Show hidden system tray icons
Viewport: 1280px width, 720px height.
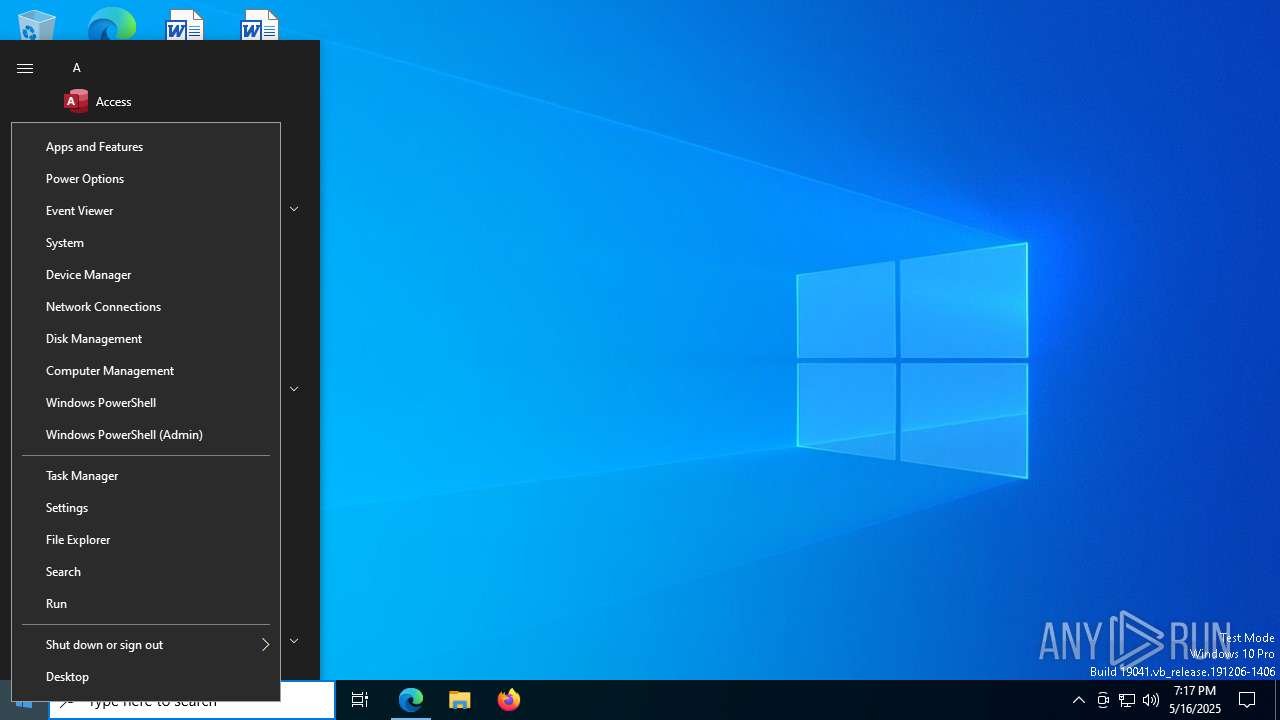[1078, 700]
